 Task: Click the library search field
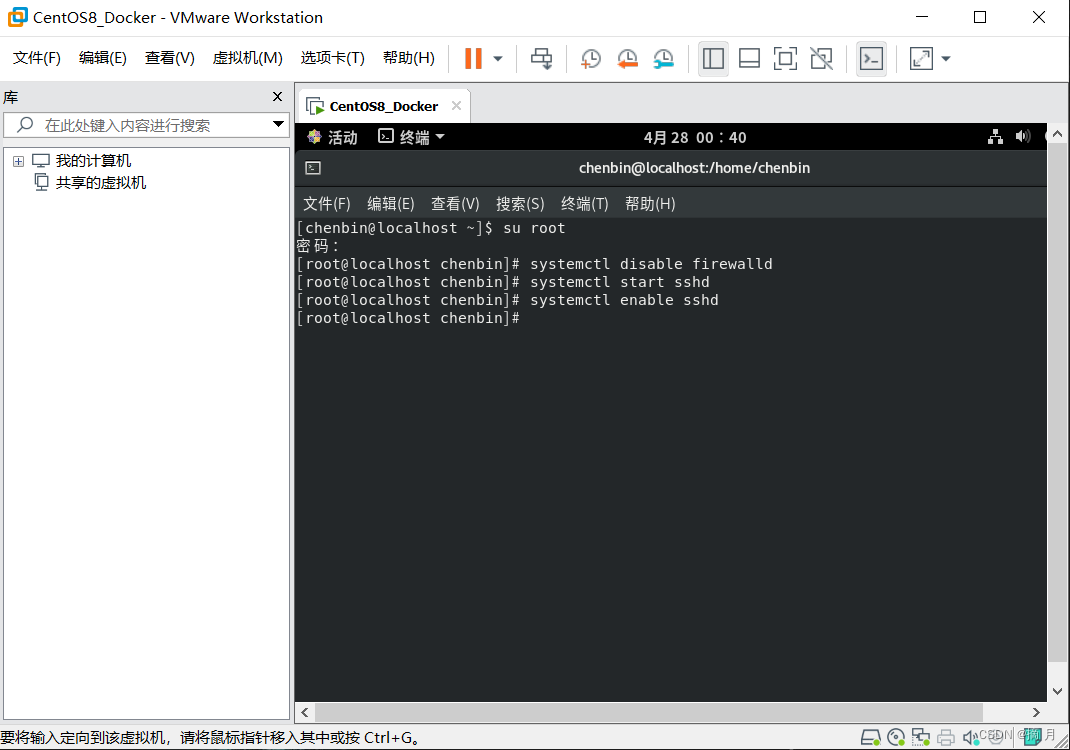tap(146, 125)
